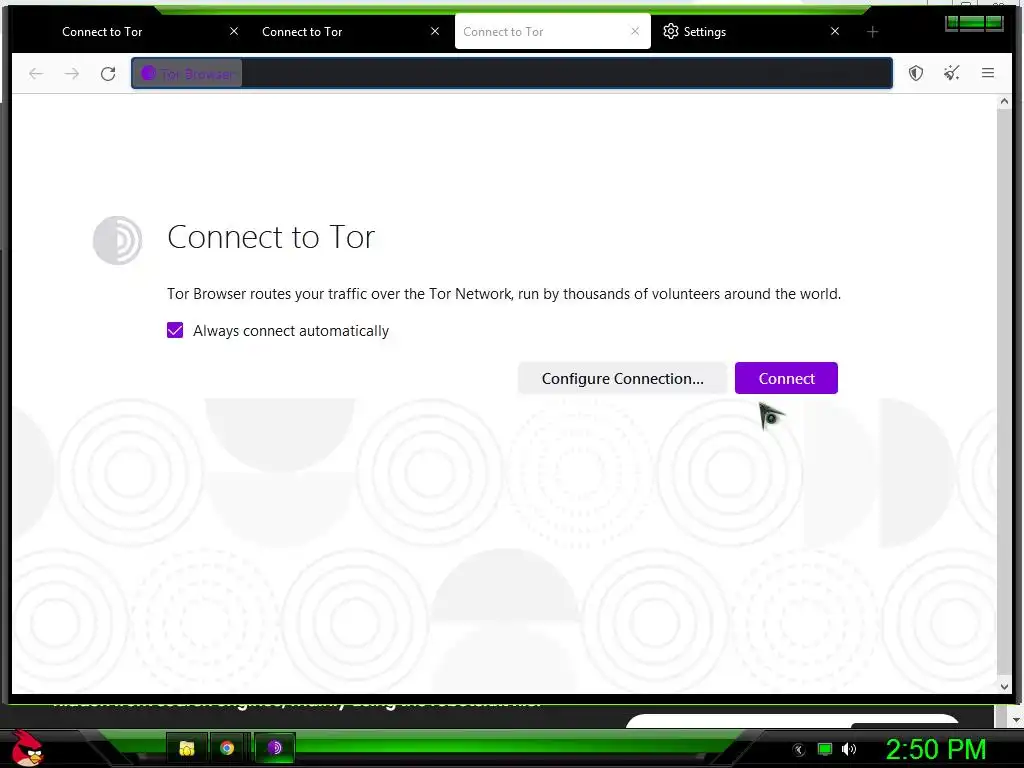Click the purple Connect button
This screenshot has width=1024, height=768.
[x=786, y=378]
